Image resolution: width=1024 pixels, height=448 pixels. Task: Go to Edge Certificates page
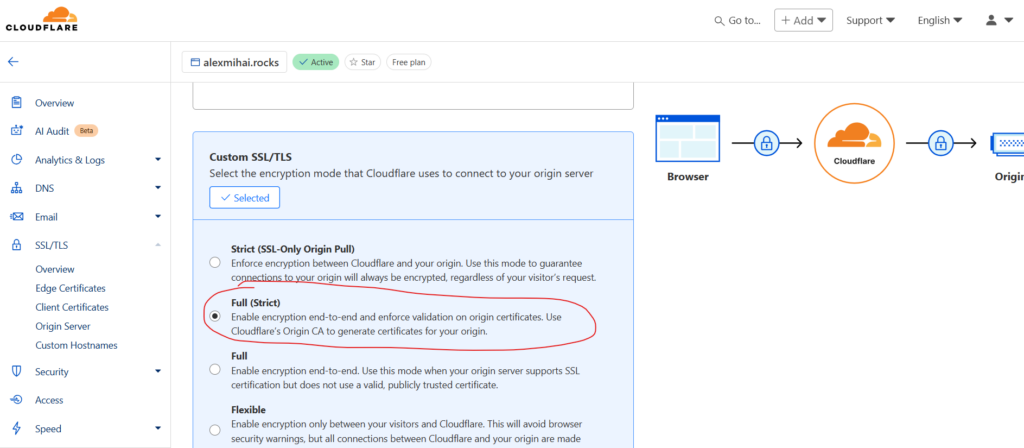click(x=71, y=288)
